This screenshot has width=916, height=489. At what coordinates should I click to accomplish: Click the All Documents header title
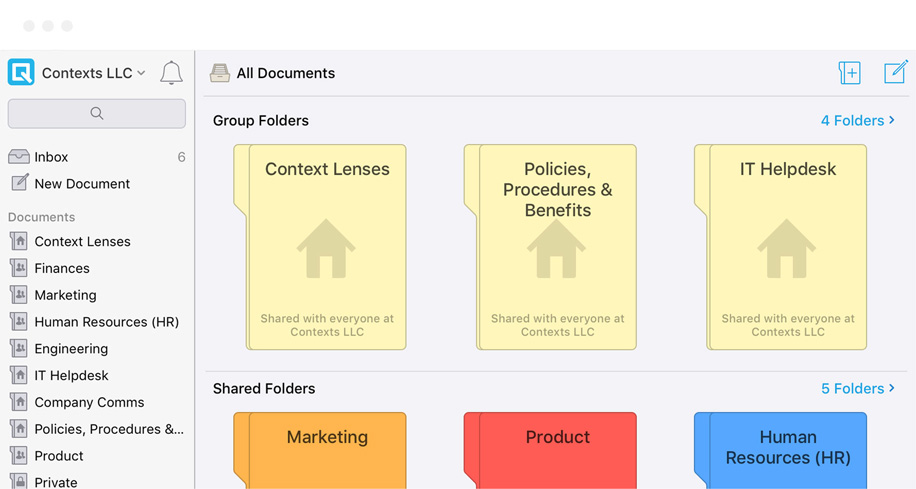point(286,73)
